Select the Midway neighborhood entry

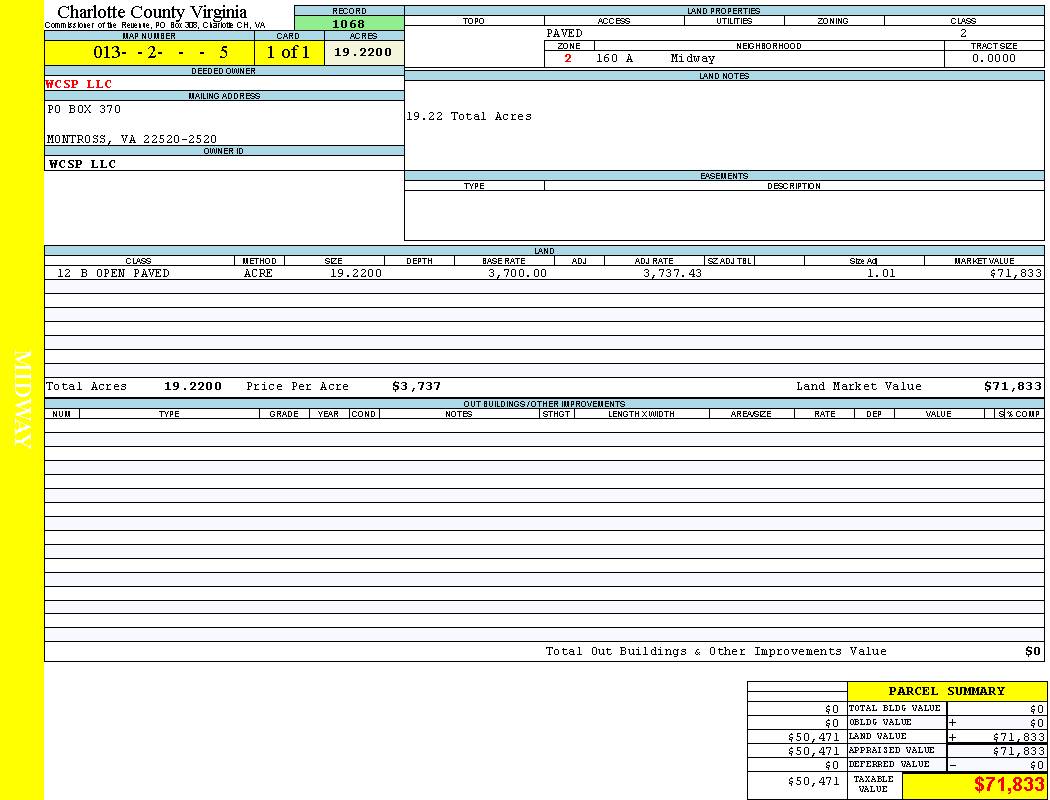[693, 59]
